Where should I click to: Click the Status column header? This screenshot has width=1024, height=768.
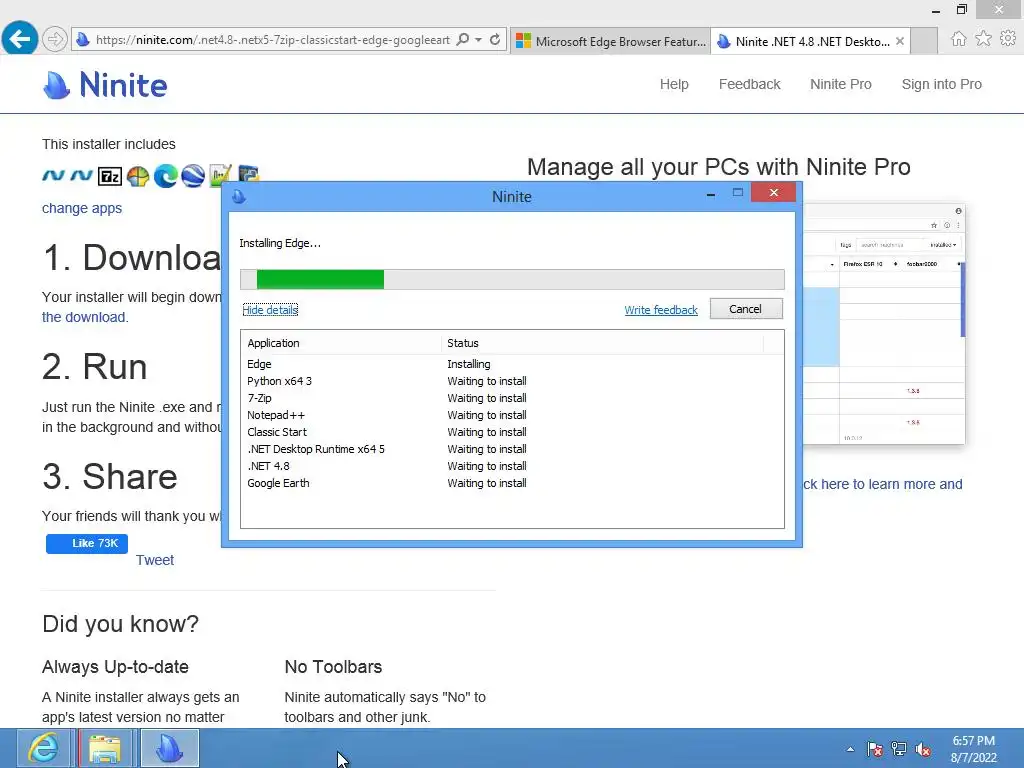[602, 343]
